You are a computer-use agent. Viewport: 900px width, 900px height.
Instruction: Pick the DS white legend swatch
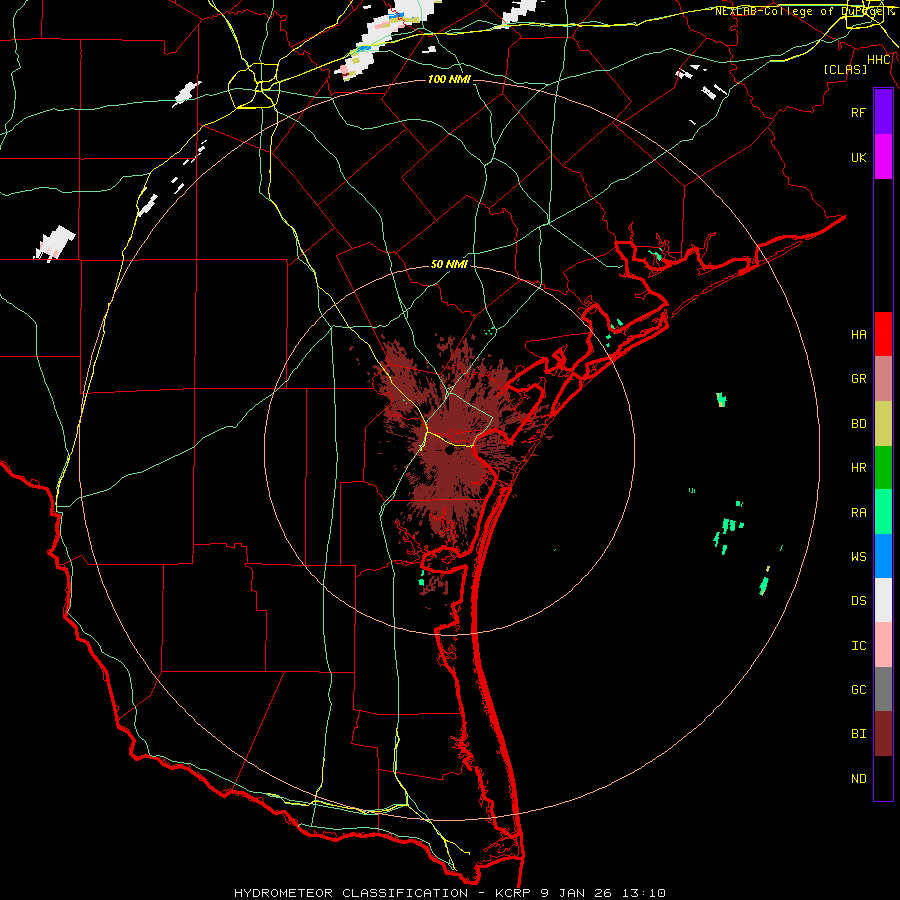click(x=883, y=600)
